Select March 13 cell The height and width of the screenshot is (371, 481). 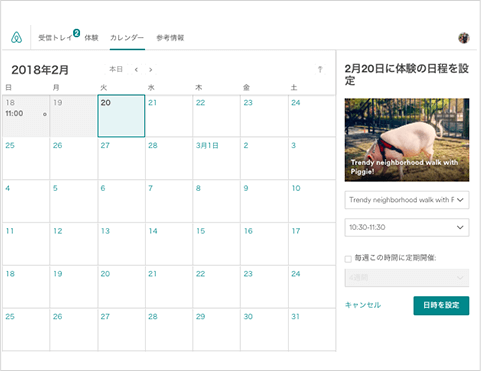click(x=121, y=244)
